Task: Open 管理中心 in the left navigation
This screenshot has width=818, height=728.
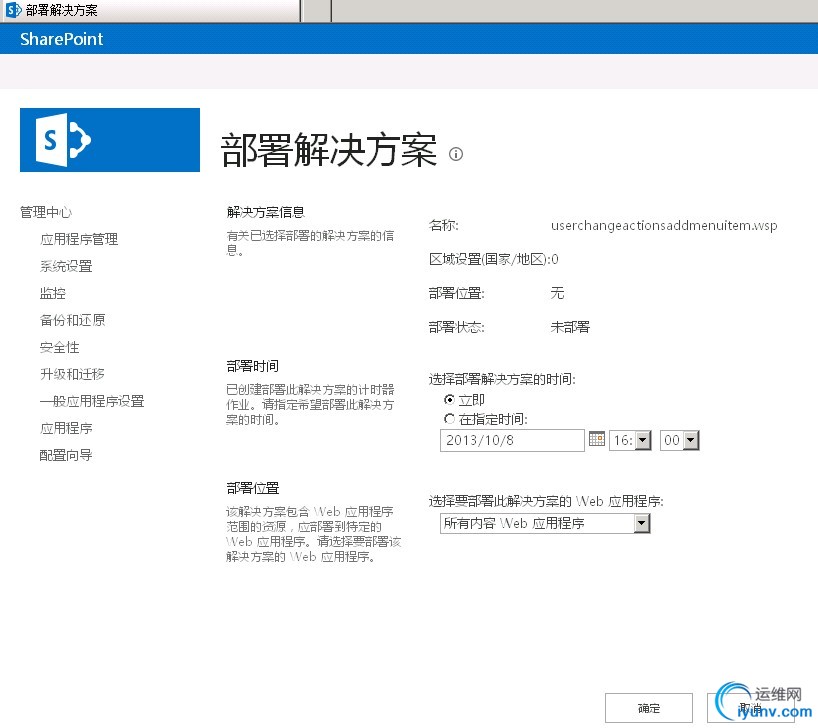Action: (46, 212)
